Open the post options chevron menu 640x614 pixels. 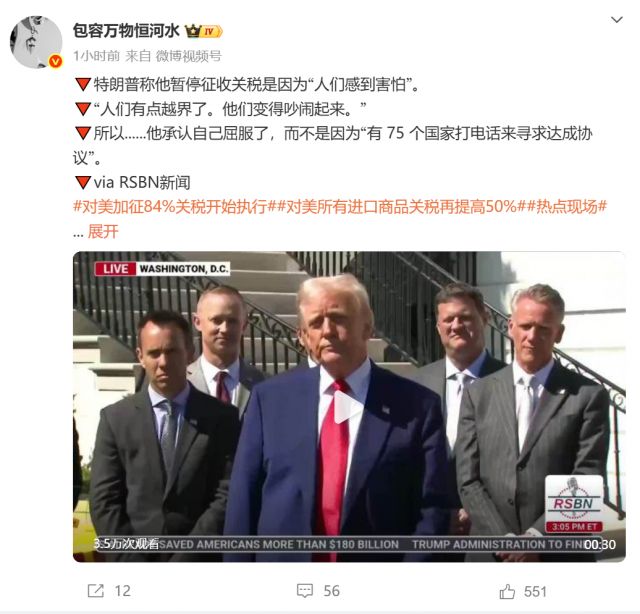[x=616, y=20]
